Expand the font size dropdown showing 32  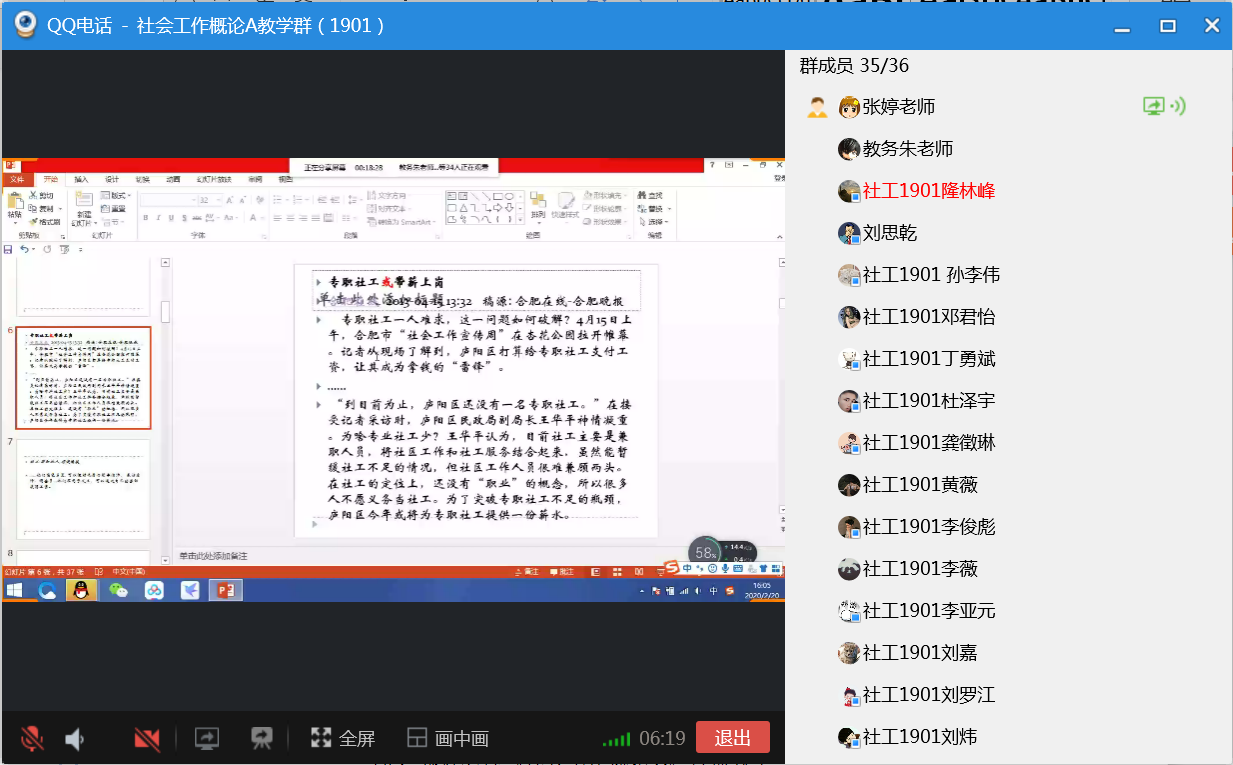click(x=217, y=201)
